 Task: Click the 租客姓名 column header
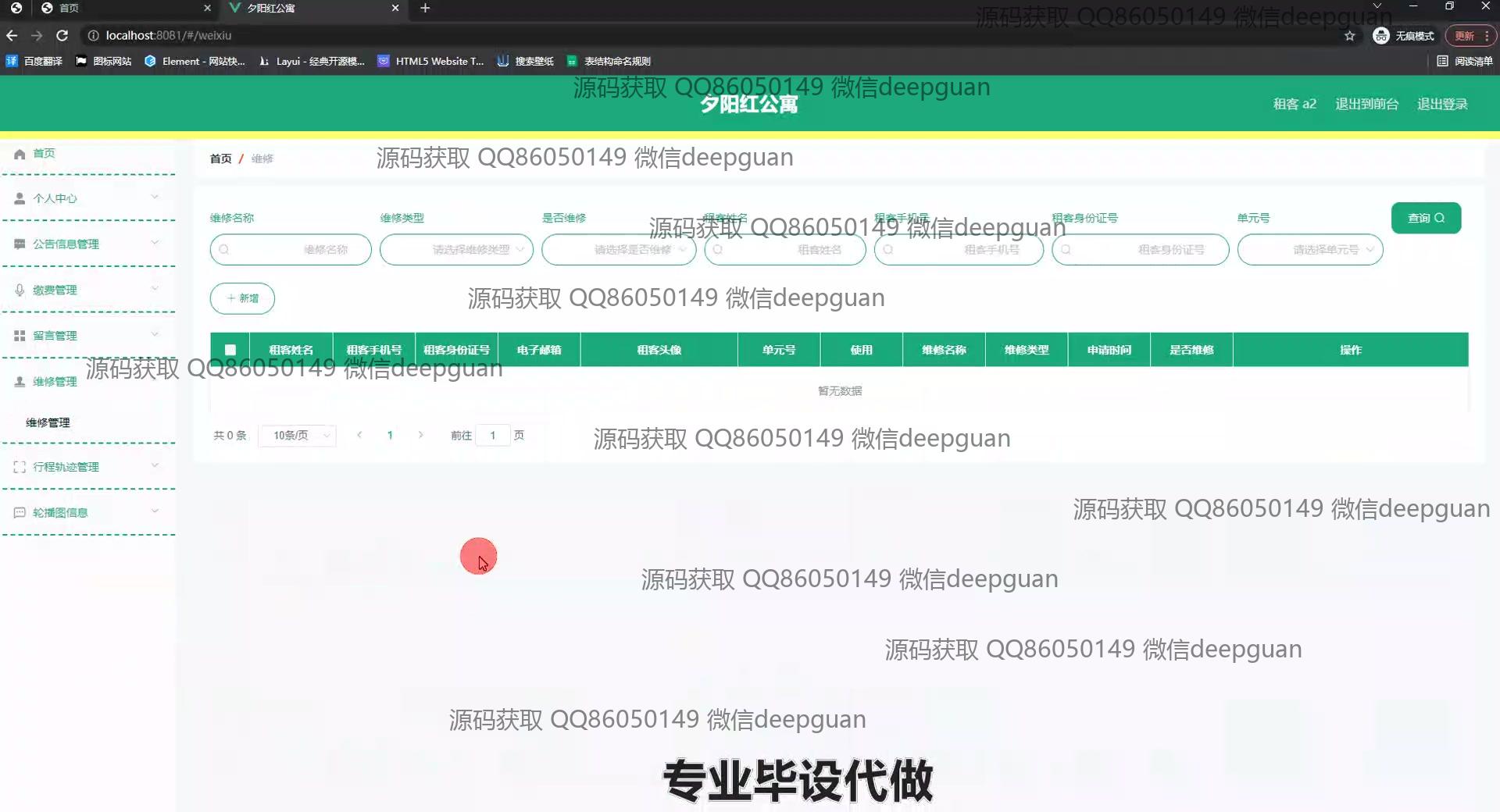pos(291,350)
